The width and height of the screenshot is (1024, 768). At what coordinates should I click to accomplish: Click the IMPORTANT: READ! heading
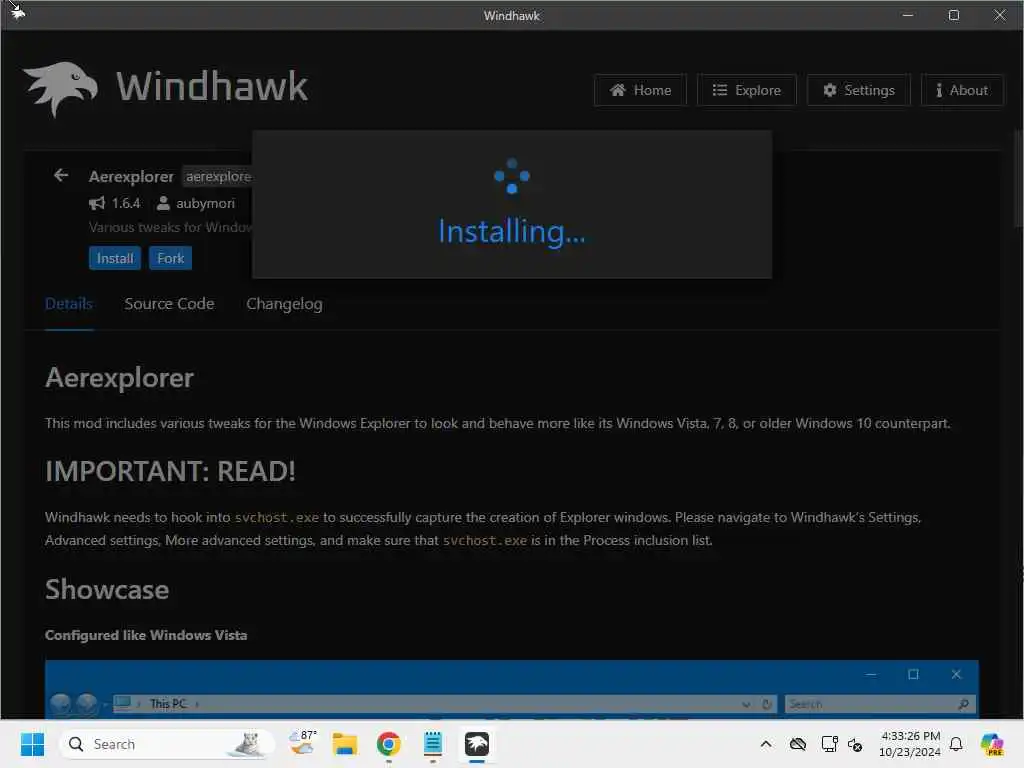pos(170,471)
